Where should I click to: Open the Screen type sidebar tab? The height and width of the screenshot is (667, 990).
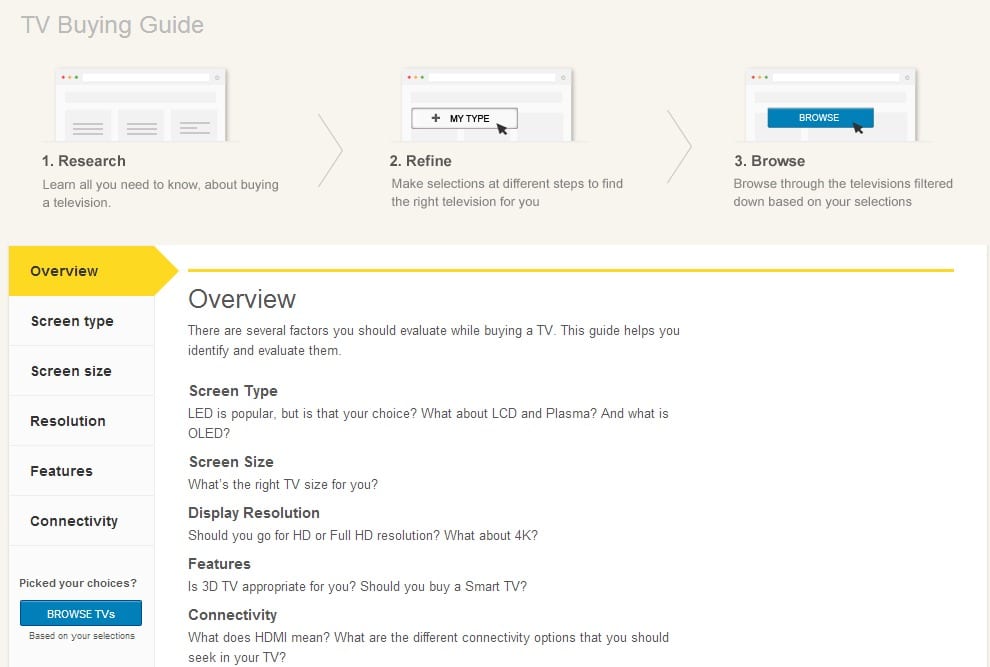tap(81, 321)
